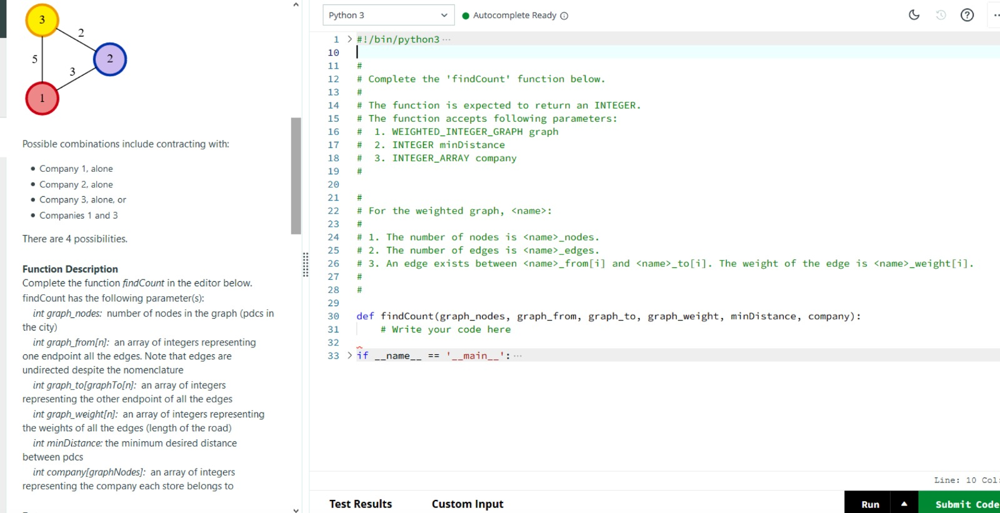Open editor help question mark icon
This screenshot has height=513, width=1000.
(x=967, y=15)
